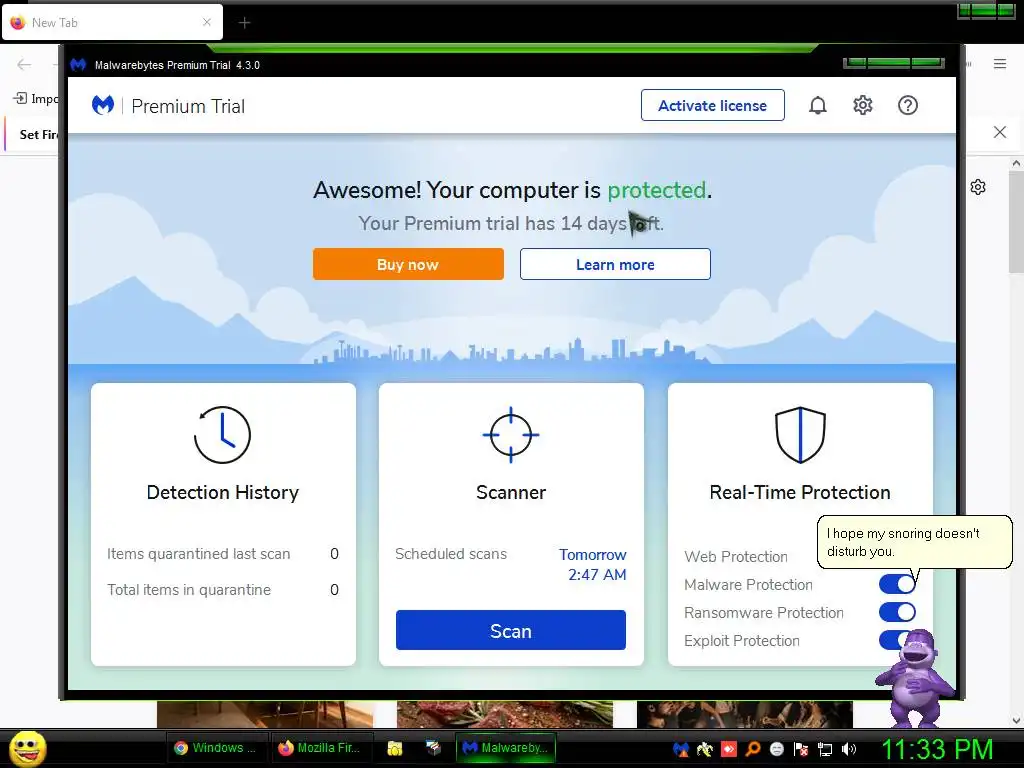Click the Firefox page vertical scrollbar

[1016, 222]
